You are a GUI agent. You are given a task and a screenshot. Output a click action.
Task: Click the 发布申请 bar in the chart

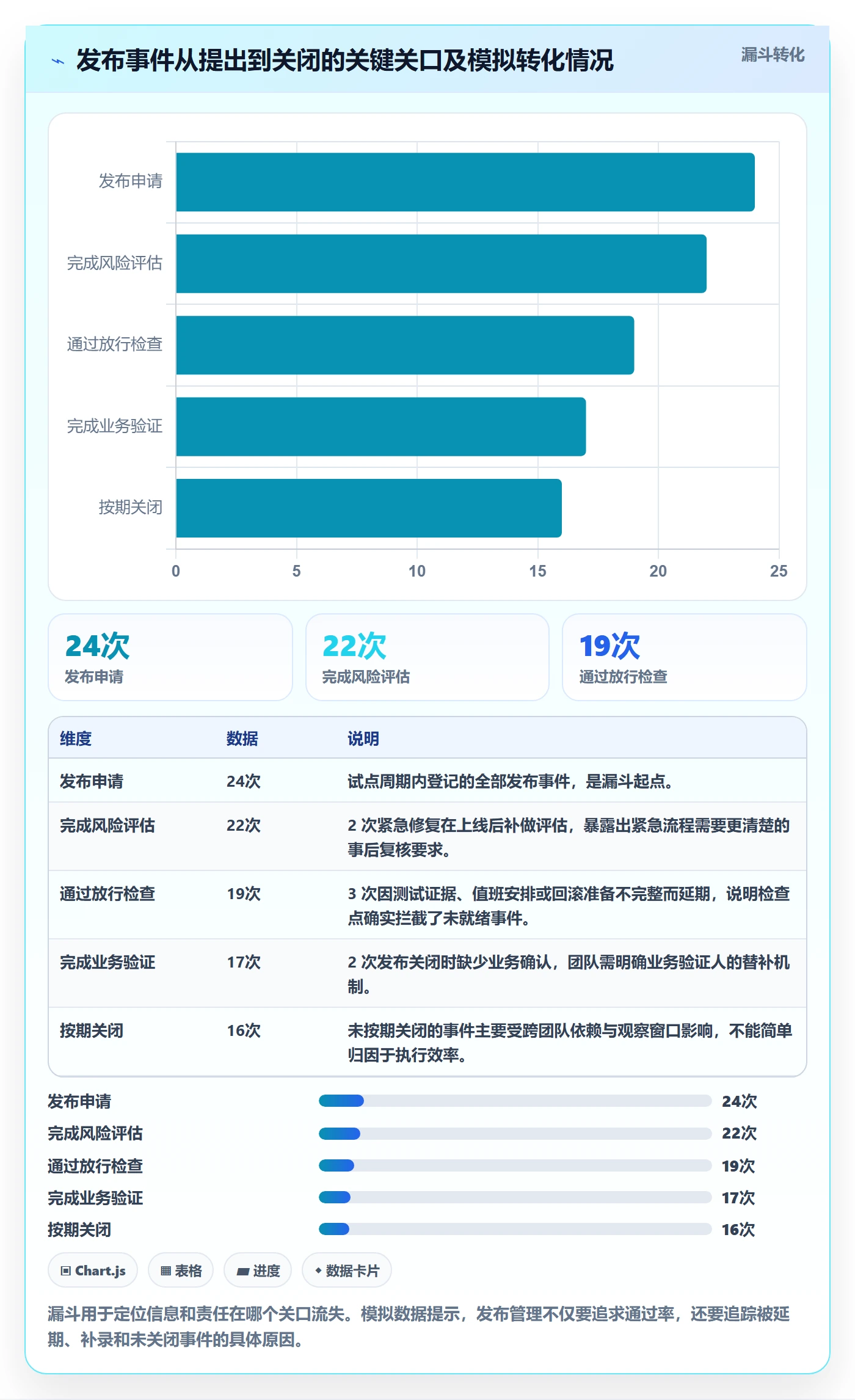tap(465, 182)
